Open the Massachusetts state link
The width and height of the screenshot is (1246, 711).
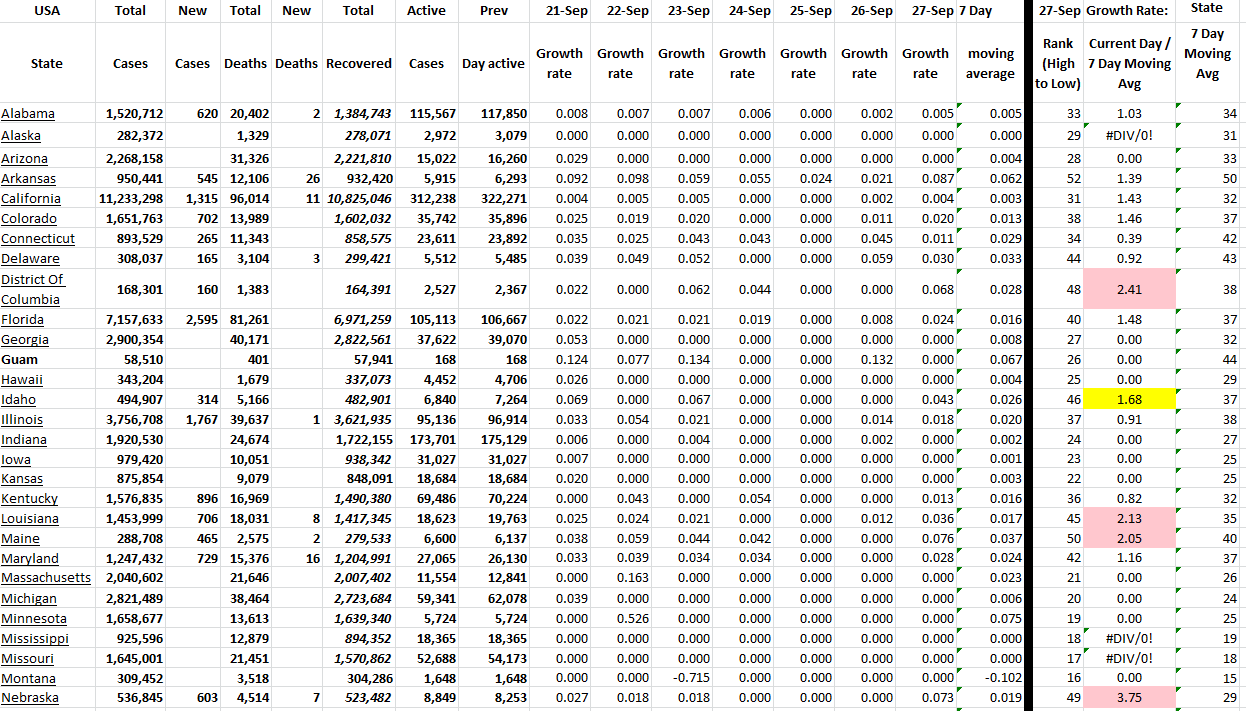tap(46, 578)
